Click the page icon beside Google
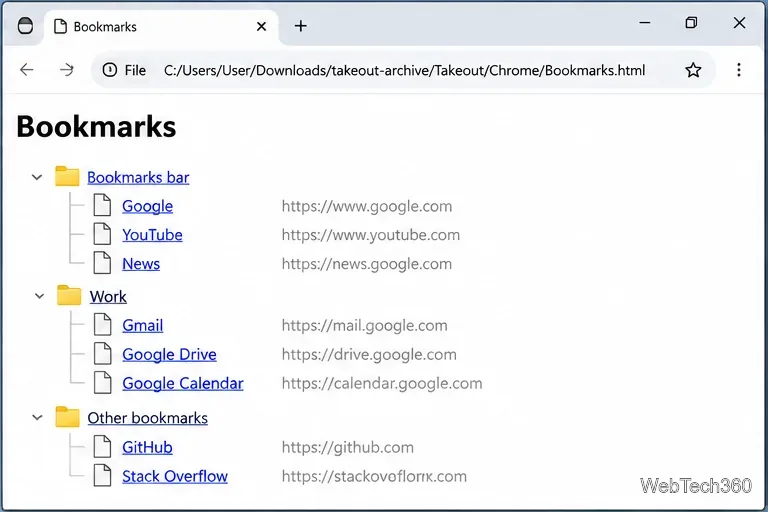768x512 pixels. tap(102, 205)
